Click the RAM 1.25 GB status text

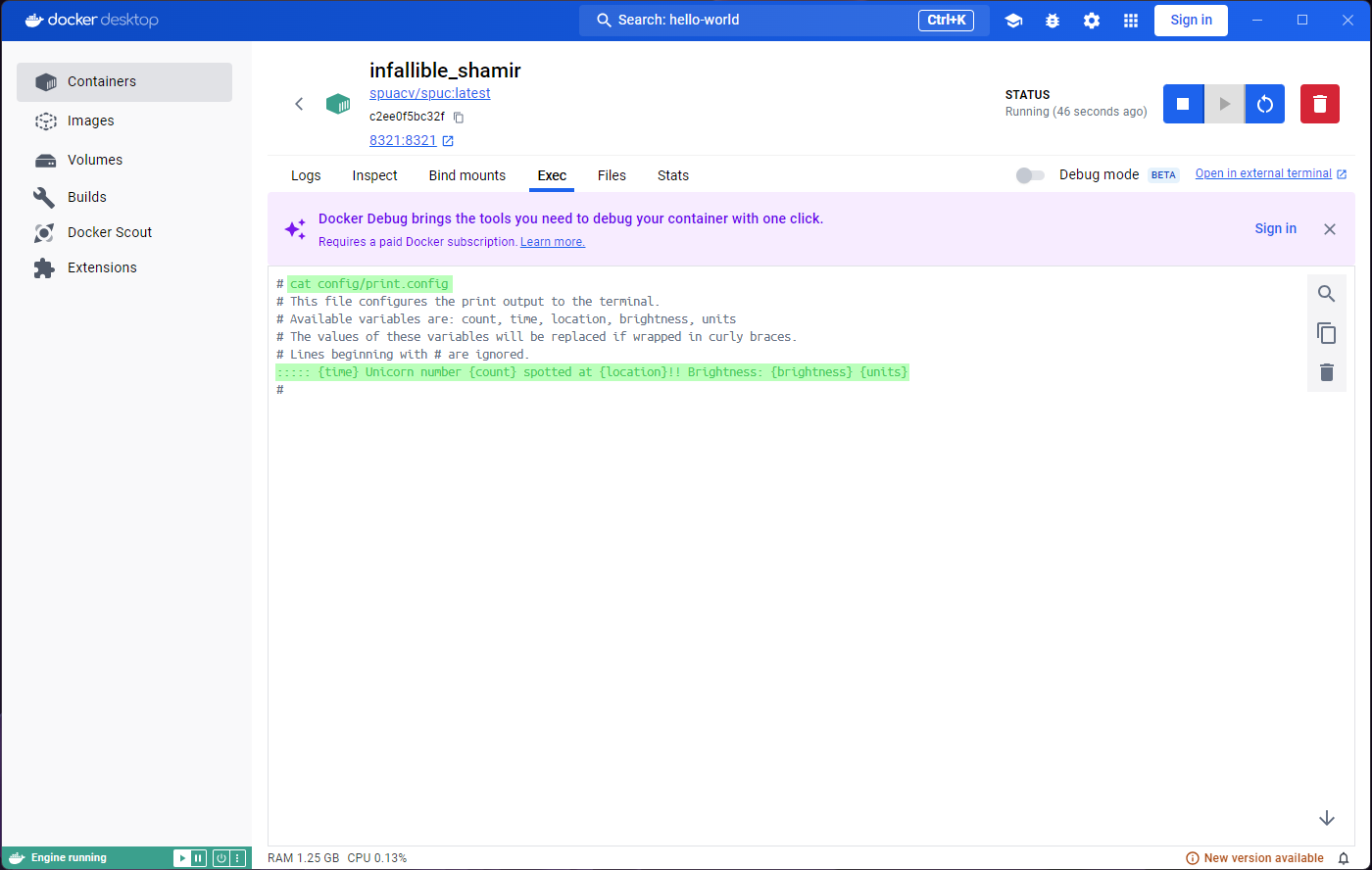[x=304, y=858]
